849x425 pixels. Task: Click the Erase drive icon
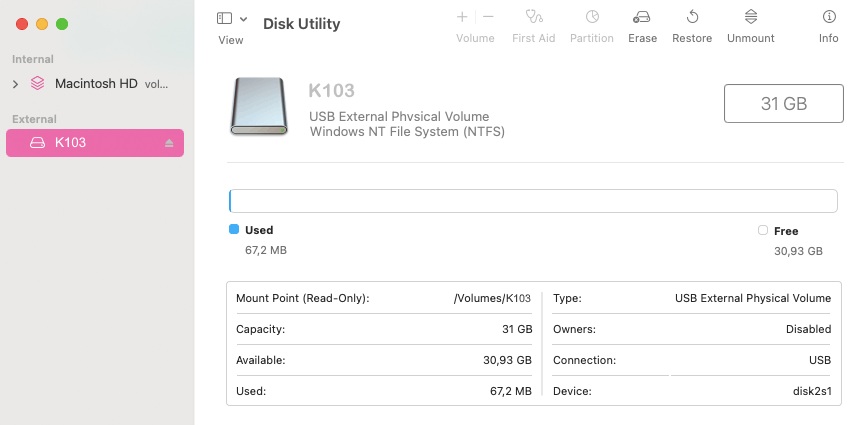click(642, 17)
